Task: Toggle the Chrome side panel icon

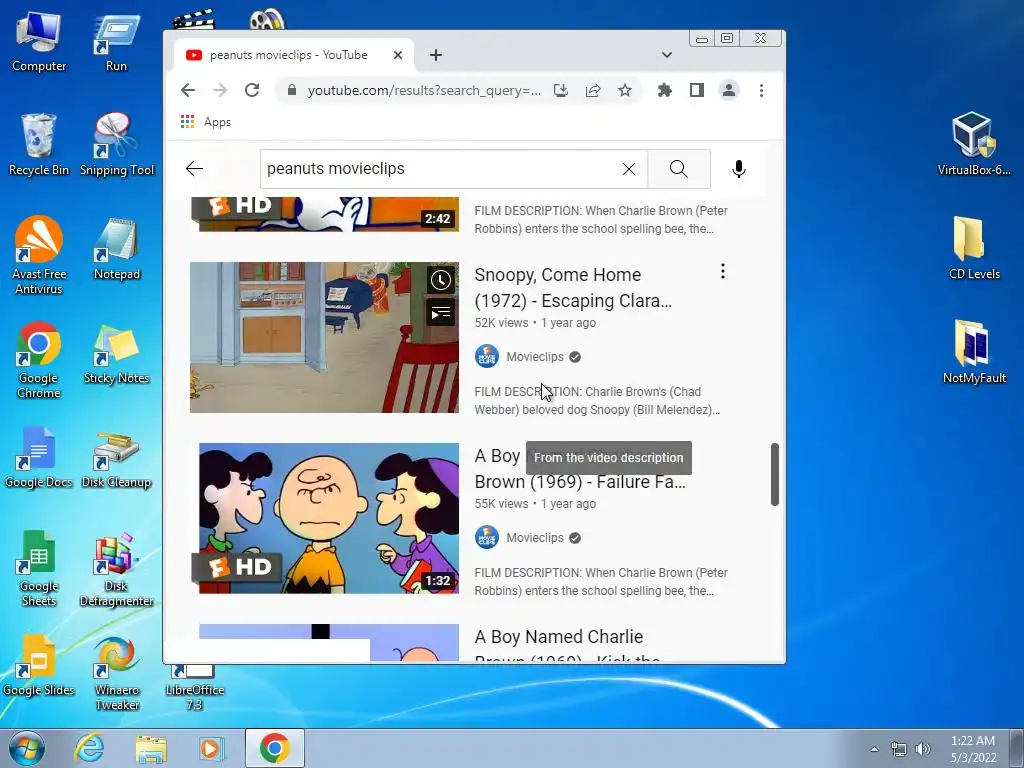Action: pyautogui.click(x=697, y=90)
